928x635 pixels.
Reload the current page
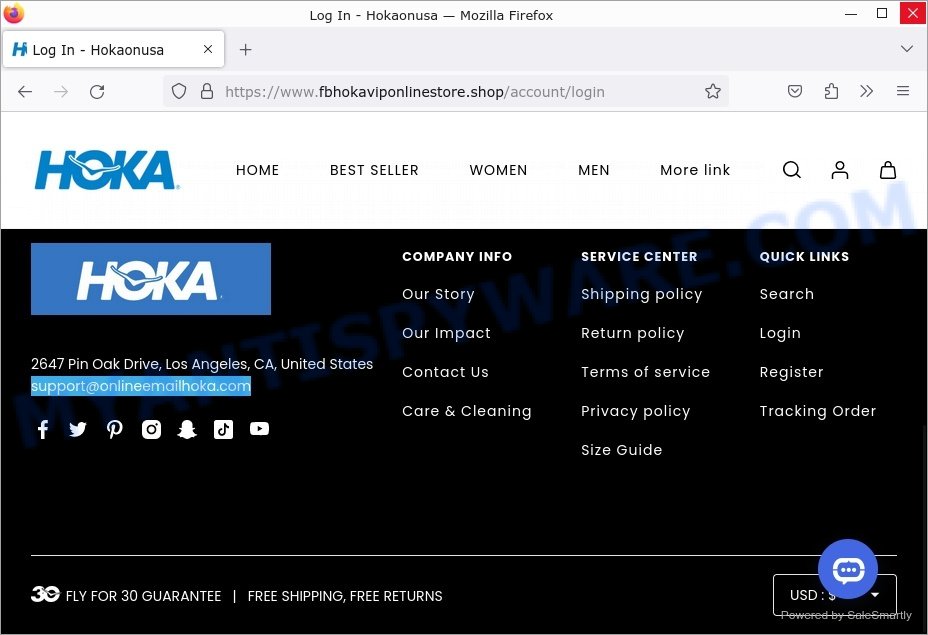97,92
